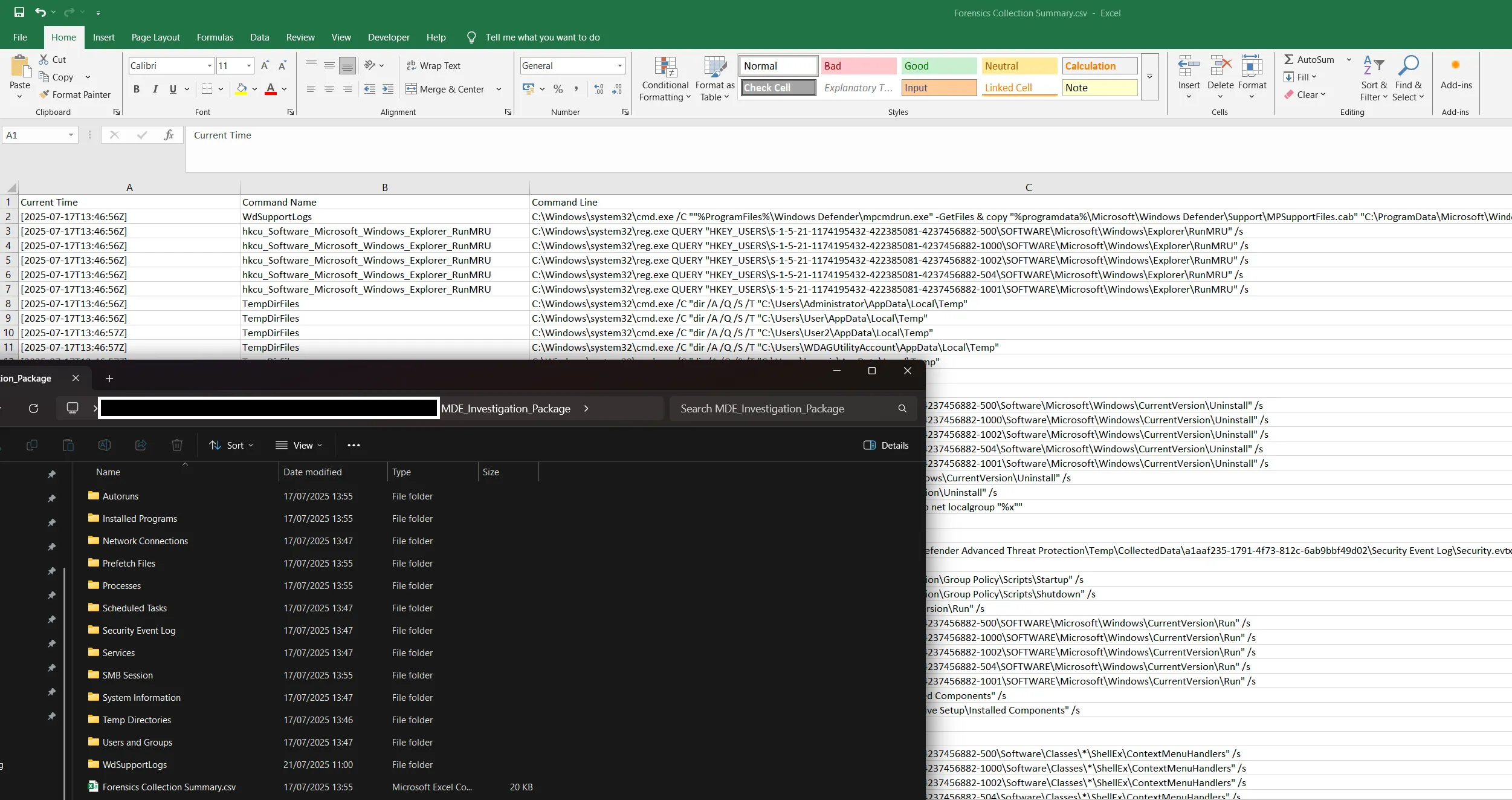Image resolution: width=1512 pixels, height=800 pixels.
Task: Switch to the Formulas ribbon tab
Action: point(215,37)
